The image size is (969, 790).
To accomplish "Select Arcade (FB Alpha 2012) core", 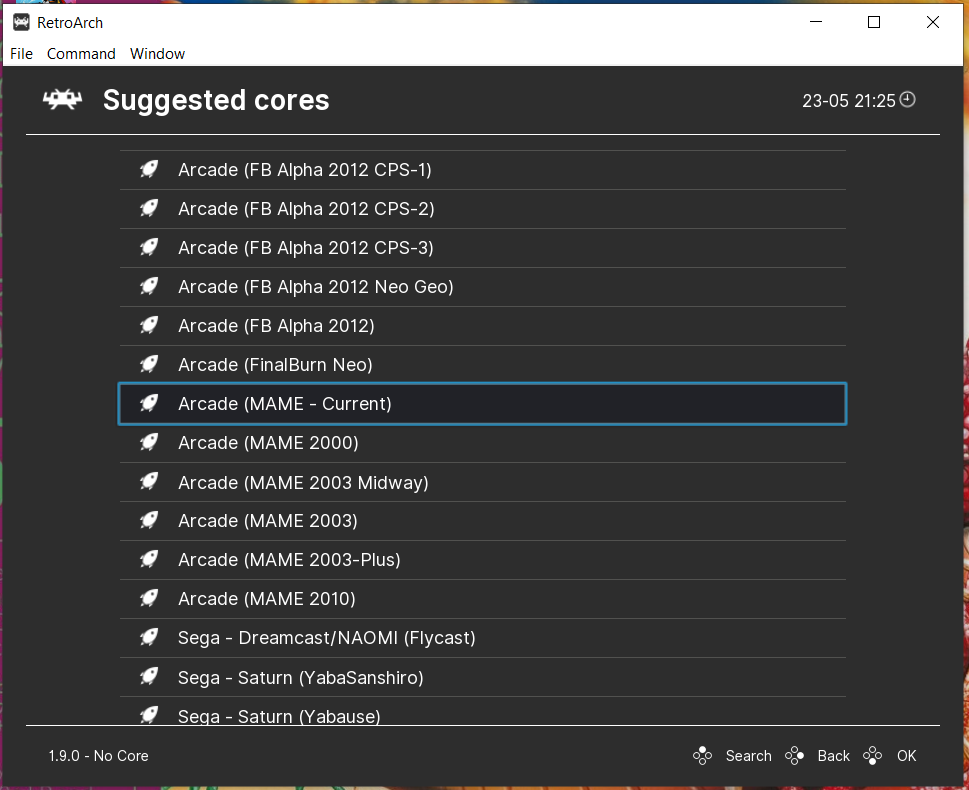I will [483, 326].
